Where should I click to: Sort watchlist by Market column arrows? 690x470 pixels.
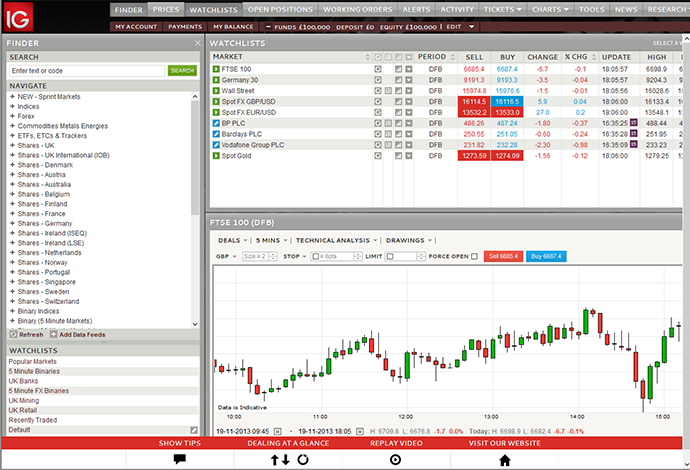pyautogui.click(x=367, y=57)
